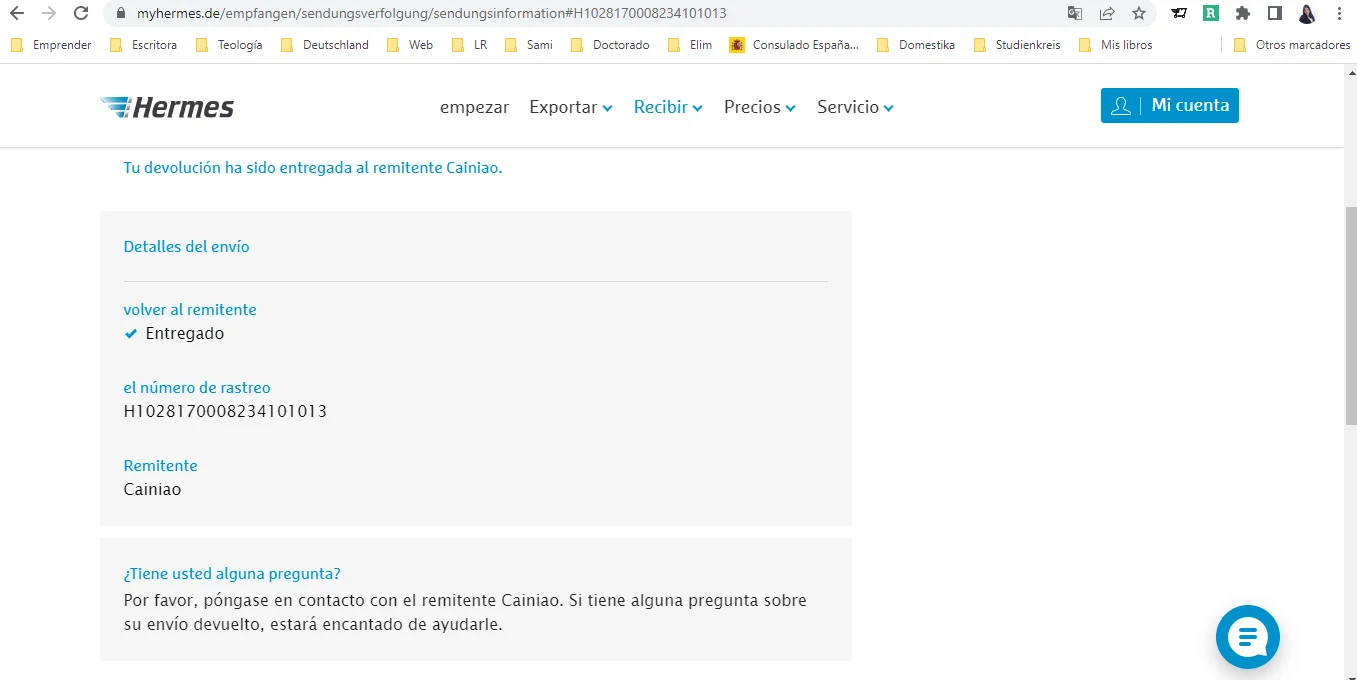
Task: Open the Escritora bookmarks folder
Action: coord(143,45)
